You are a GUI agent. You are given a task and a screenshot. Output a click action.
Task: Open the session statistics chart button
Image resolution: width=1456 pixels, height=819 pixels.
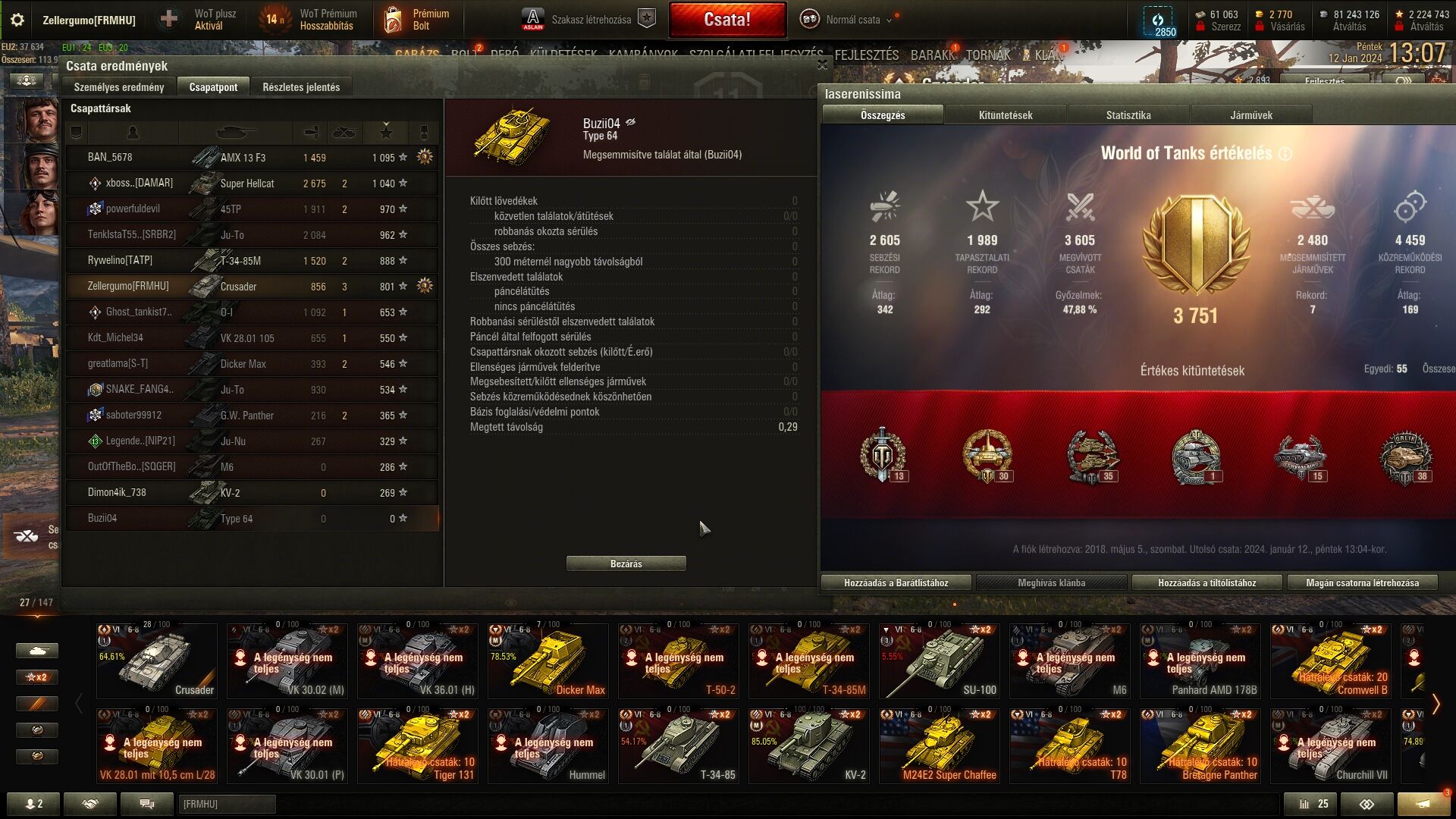click(x=1310, y=804)
